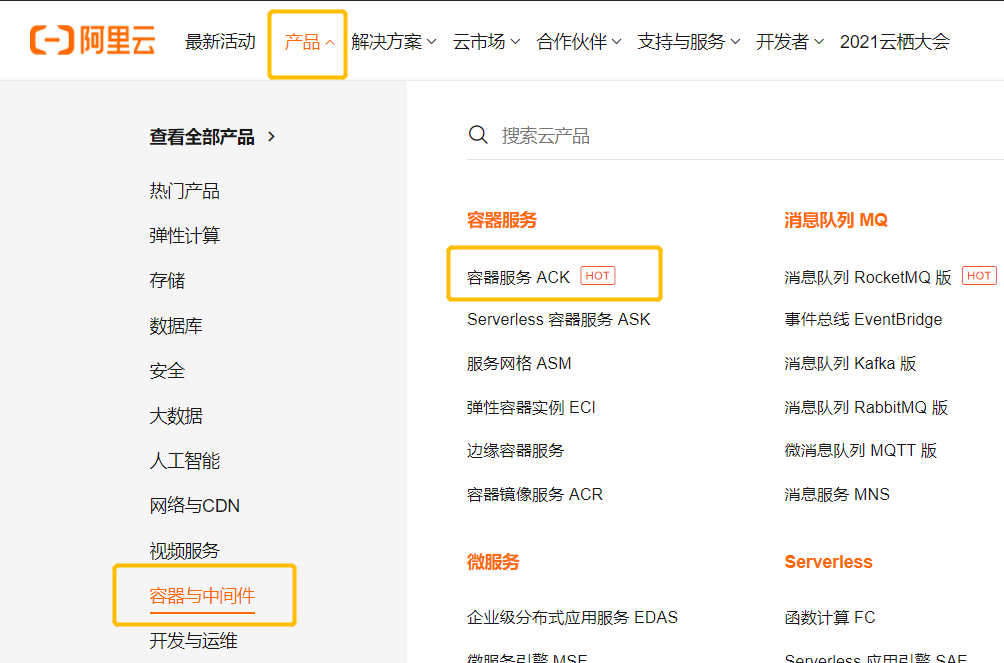Open Serverless 容器服务 ASK
This screenshot has width=1004, height=663.
(x=558, y=319)
